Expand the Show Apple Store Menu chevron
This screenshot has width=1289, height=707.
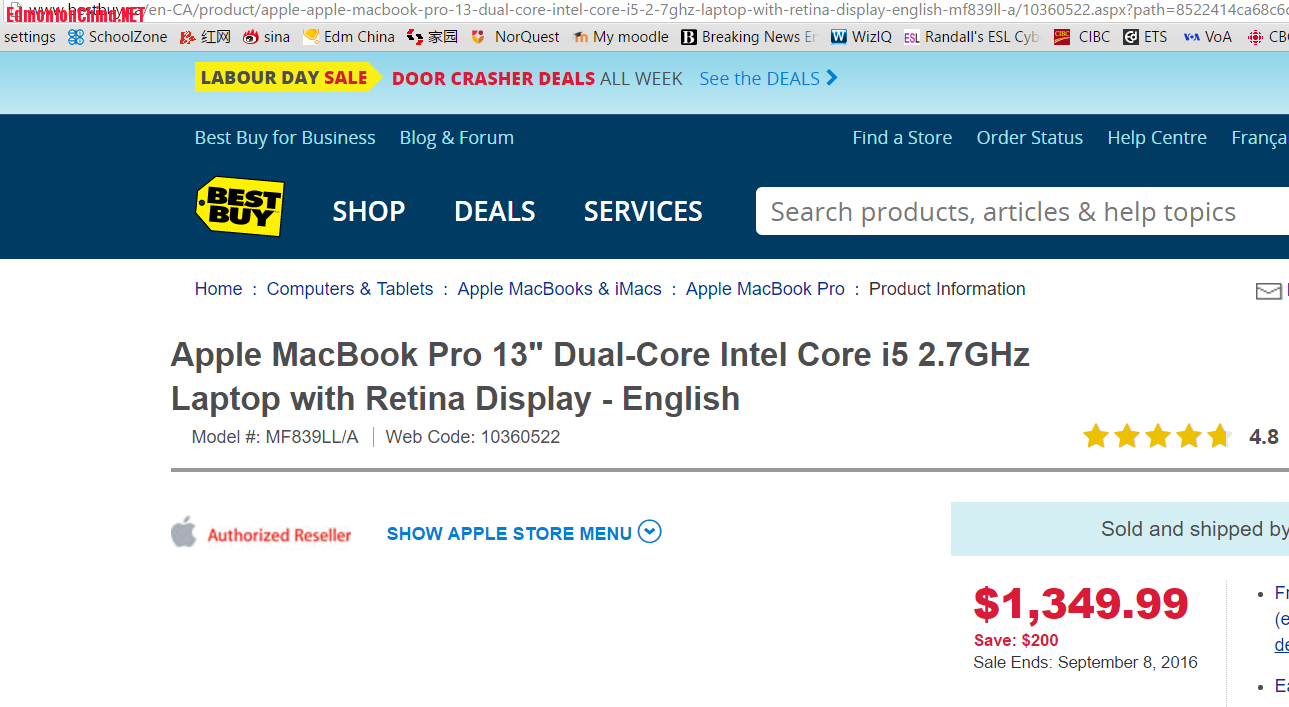click(650, 532)
